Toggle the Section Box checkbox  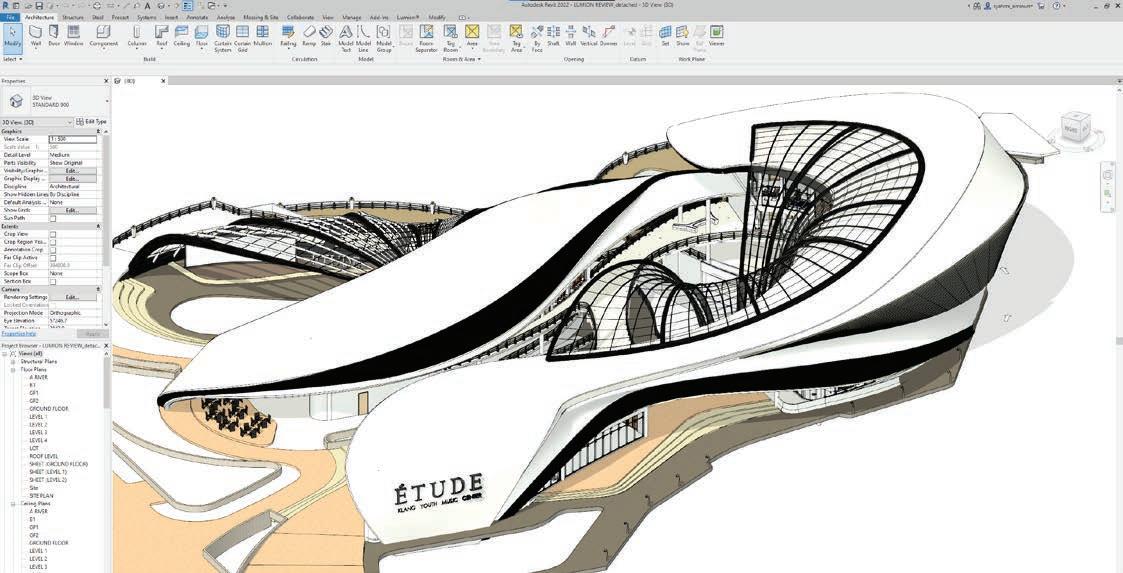(52, 281)
